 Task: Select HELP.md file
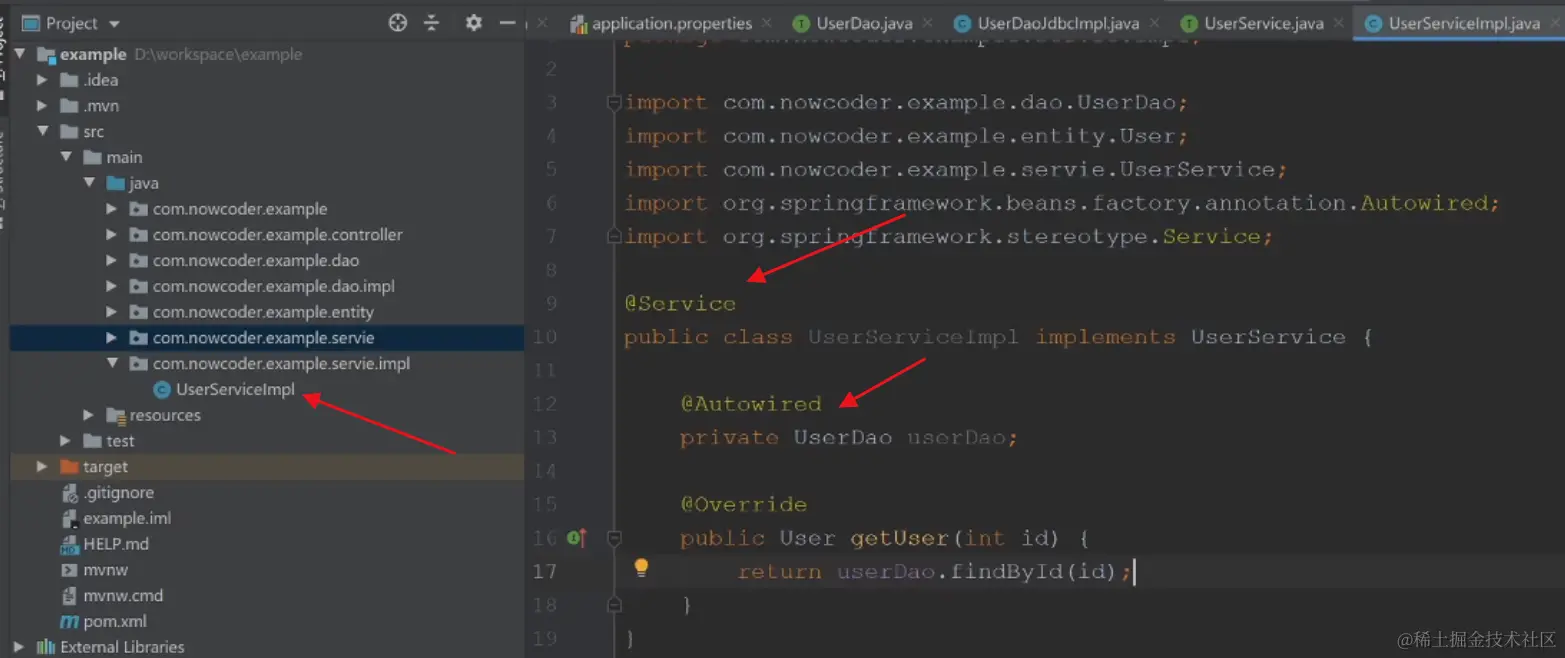(x=116, y=544)
